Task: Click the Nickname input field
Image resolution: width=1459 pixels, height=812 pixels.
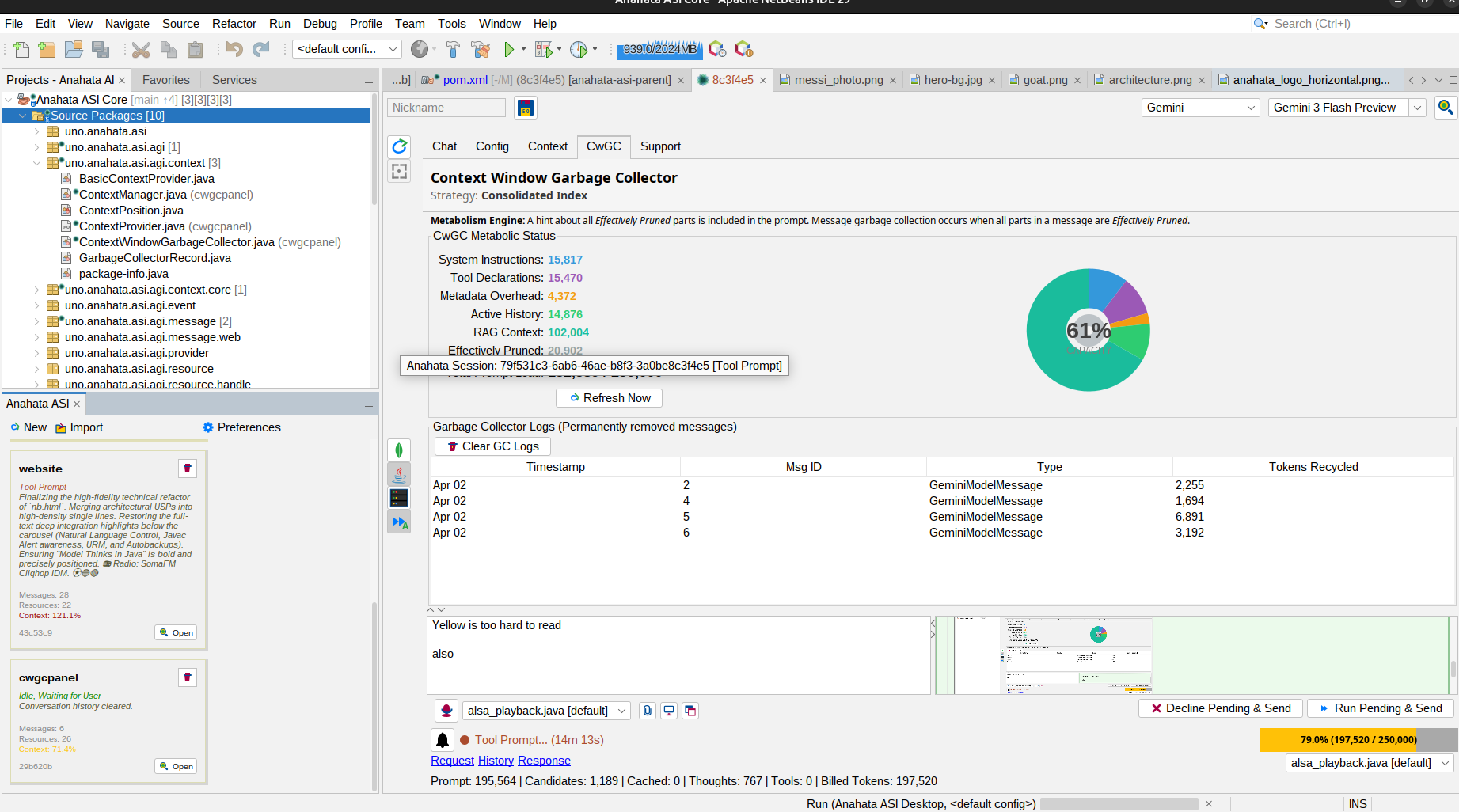Action: (446, 108)
